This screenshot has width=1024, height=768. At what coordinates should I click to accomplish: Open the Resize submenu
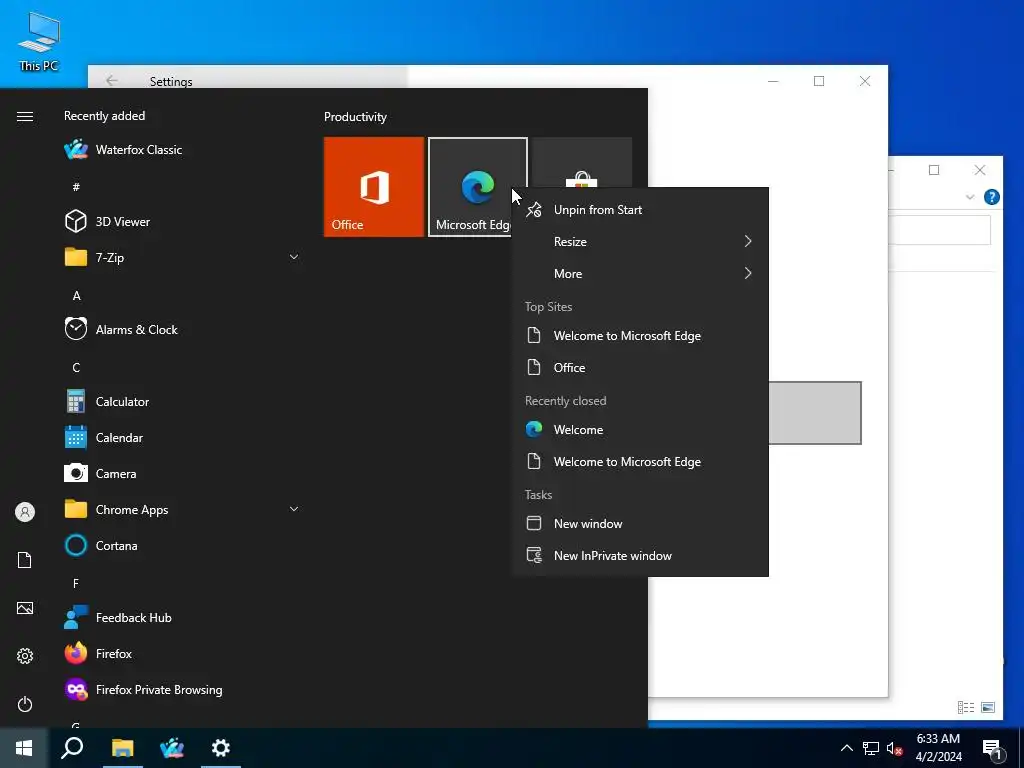[640, 242]
